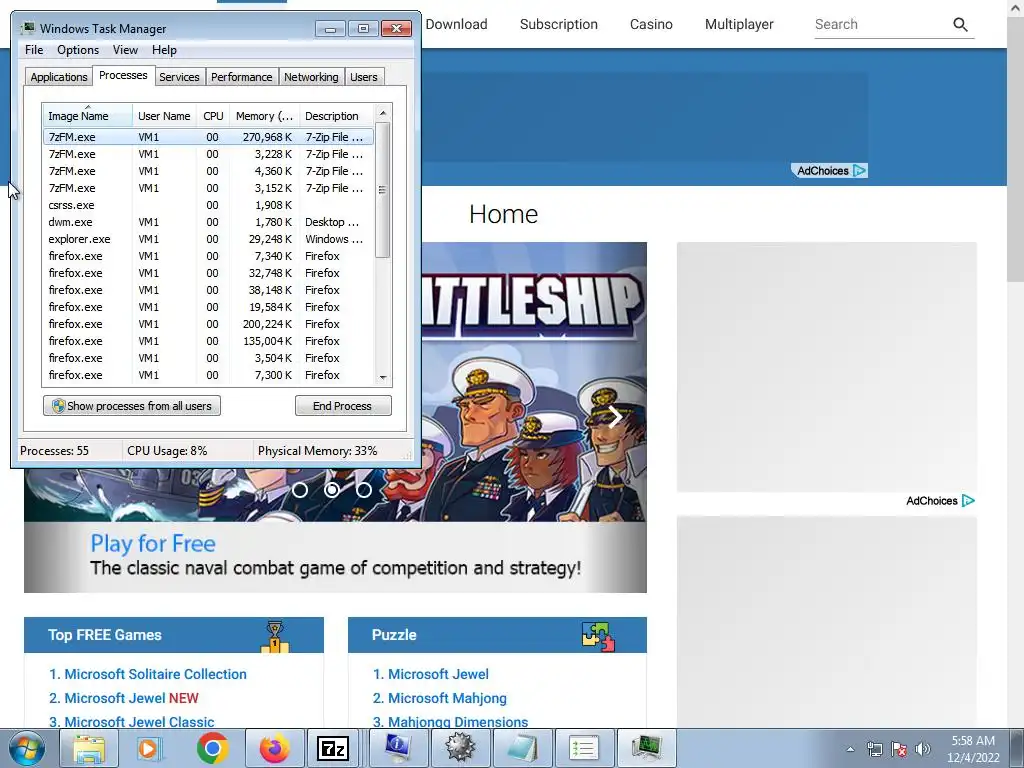This screenshot has height=768, width=1024.
Task: Open the File menu in Task Manager
Action: (x=34, y=50)
